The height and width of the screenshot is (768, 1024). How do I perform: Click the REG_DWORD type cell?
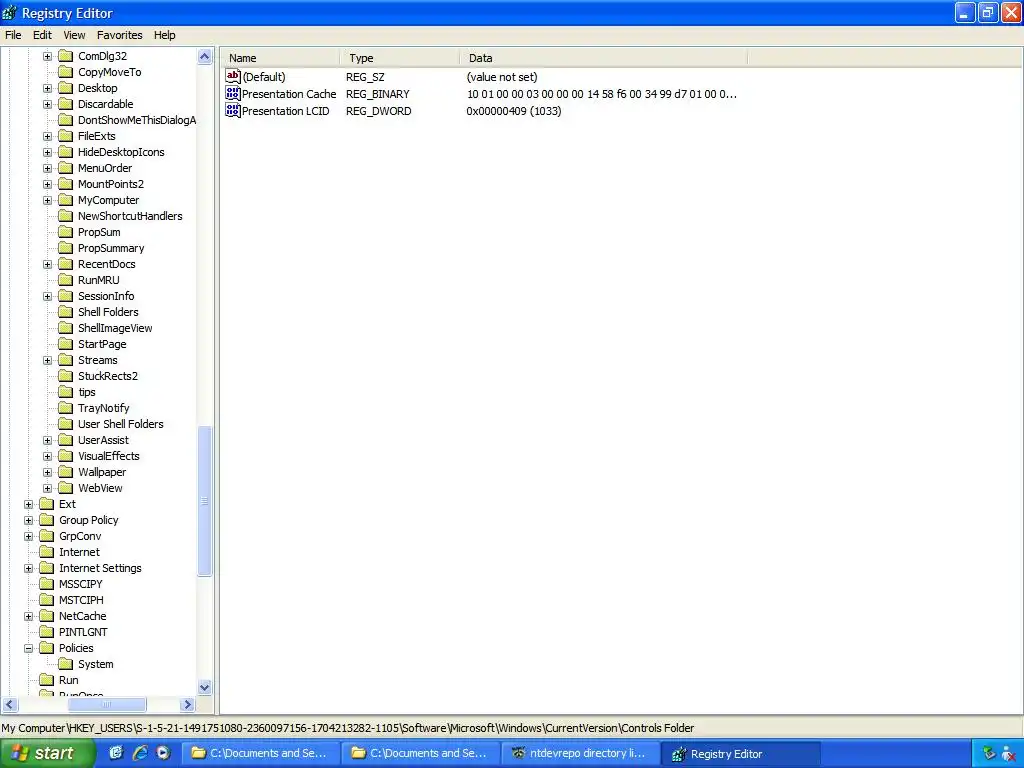pyautogui.click(x=379, y=111)
